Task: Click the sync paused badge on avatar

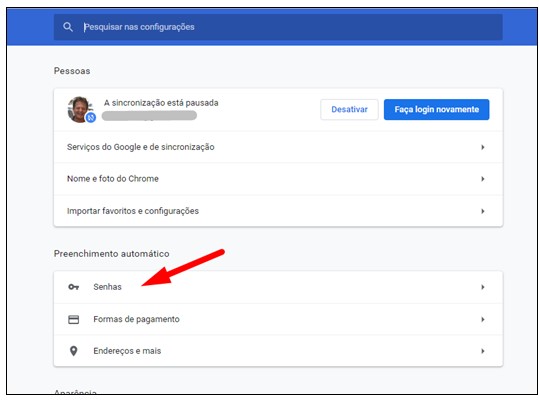Action: [x=91, y=118]
